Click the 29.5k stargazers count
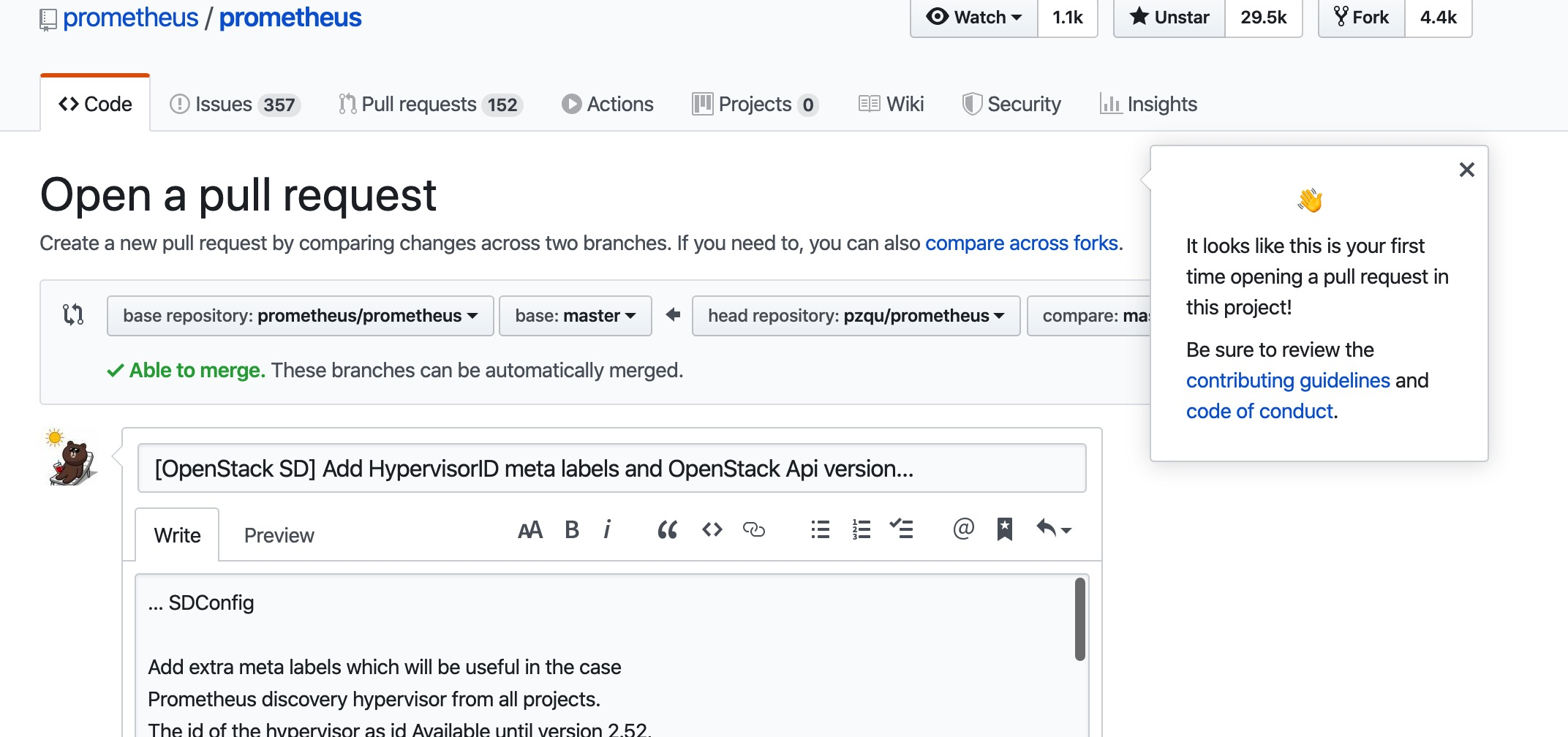Image resolution: width=1568 pixels, height=737 pixels. pyautogui.click(x=1264, y=18)
